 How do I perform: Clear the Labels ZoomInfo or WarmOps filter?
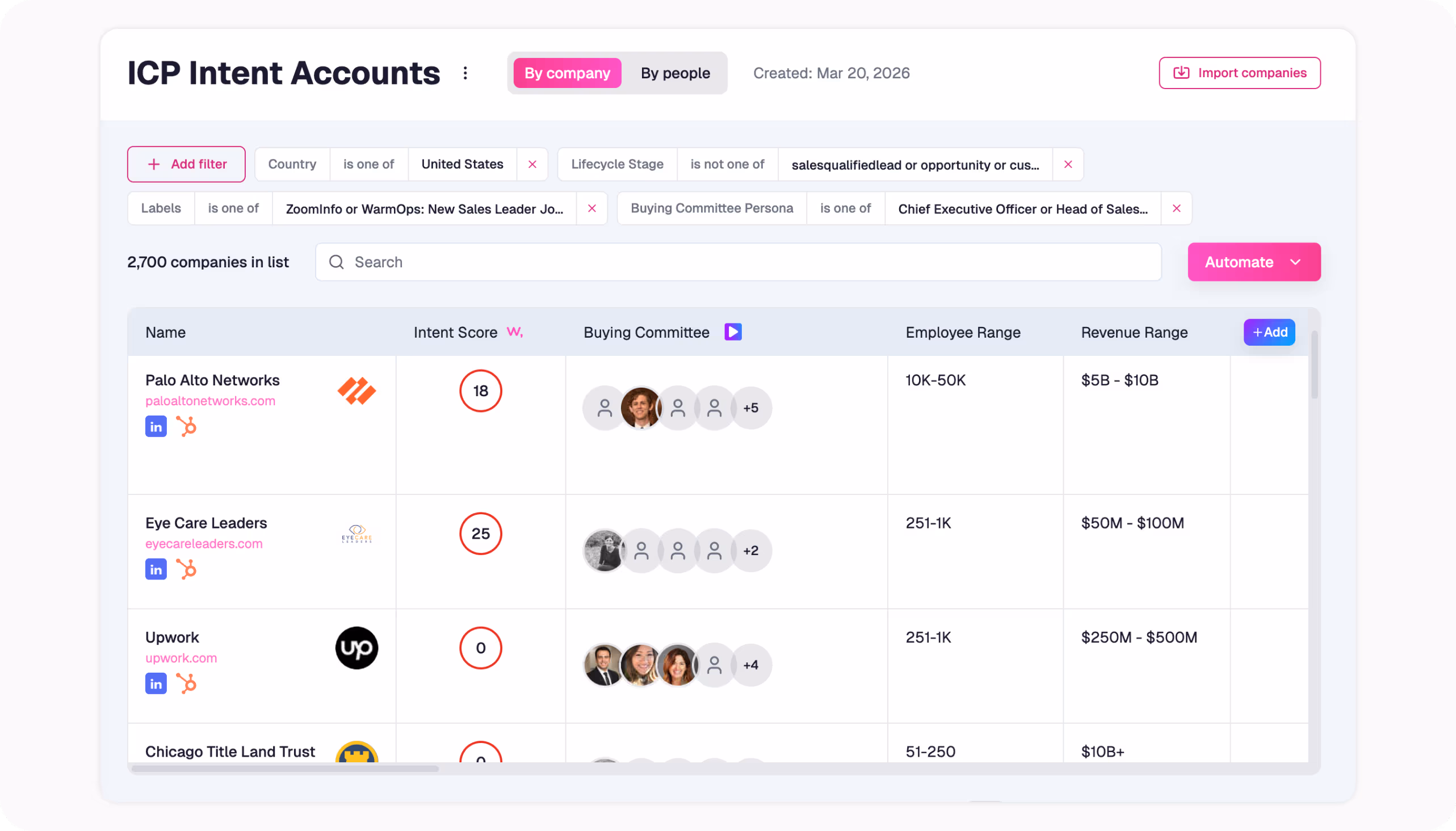pos(592,208)
